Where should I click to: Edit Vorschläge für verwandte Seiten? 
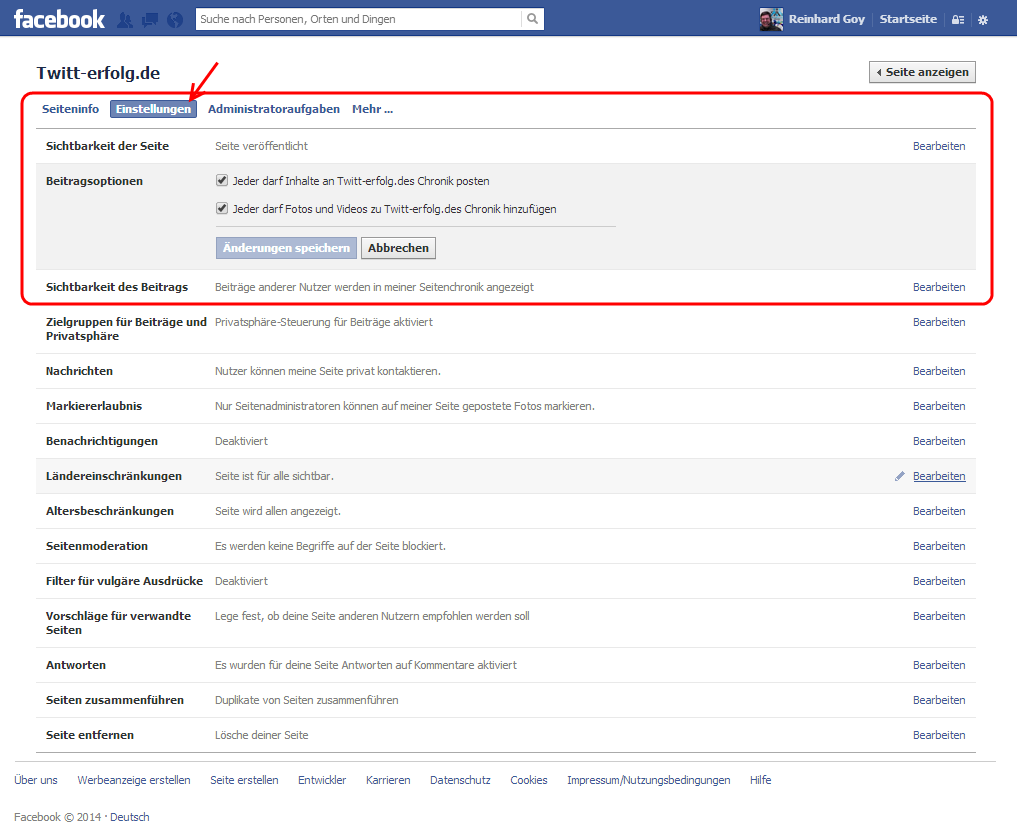939,616
